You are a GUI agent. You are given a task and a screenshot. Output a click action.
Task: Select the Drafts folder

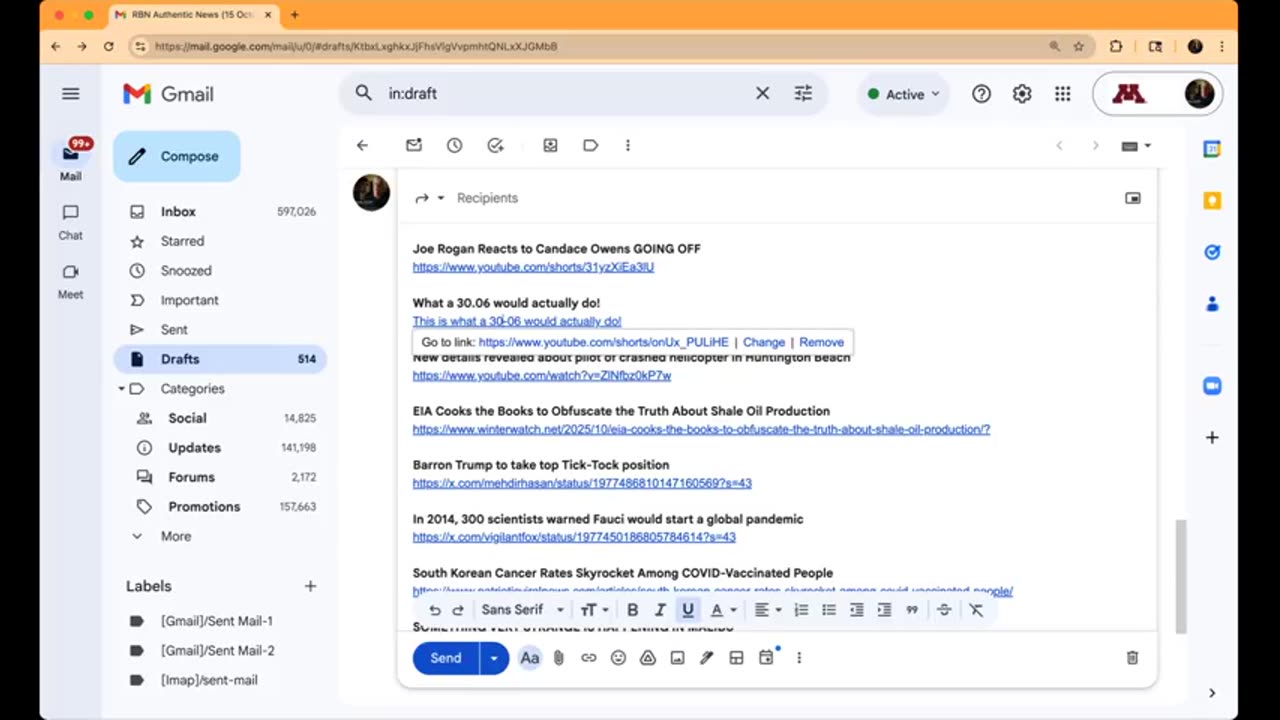tap(220, 359)
